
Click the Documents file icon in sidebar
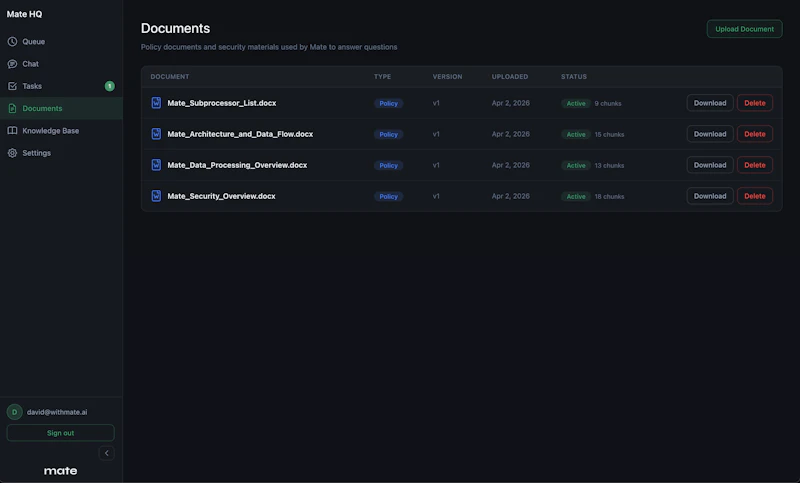(x=12, y=108)
